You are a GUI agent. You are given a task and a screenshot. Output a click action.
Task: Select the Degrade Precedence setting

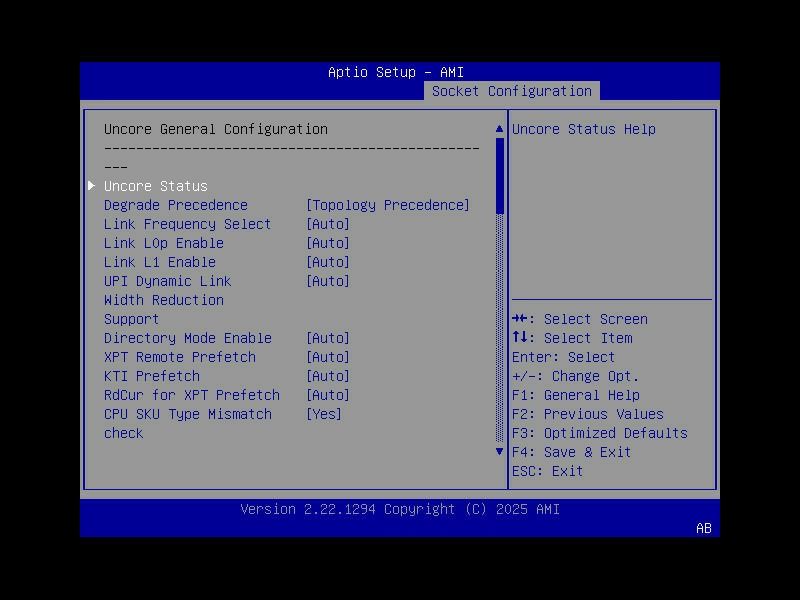coord(176,204)
